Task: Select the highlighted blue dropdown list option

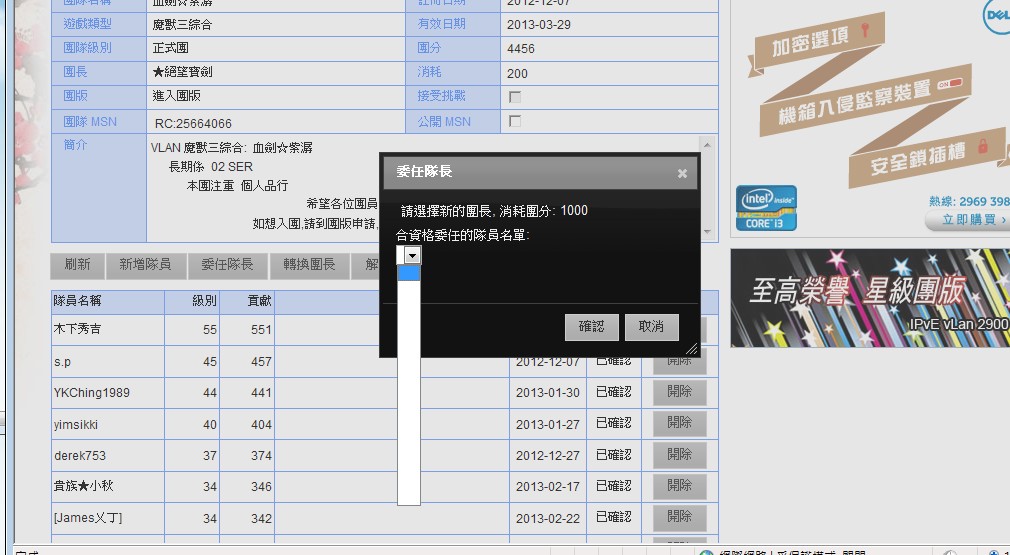Action: [409, 272]
